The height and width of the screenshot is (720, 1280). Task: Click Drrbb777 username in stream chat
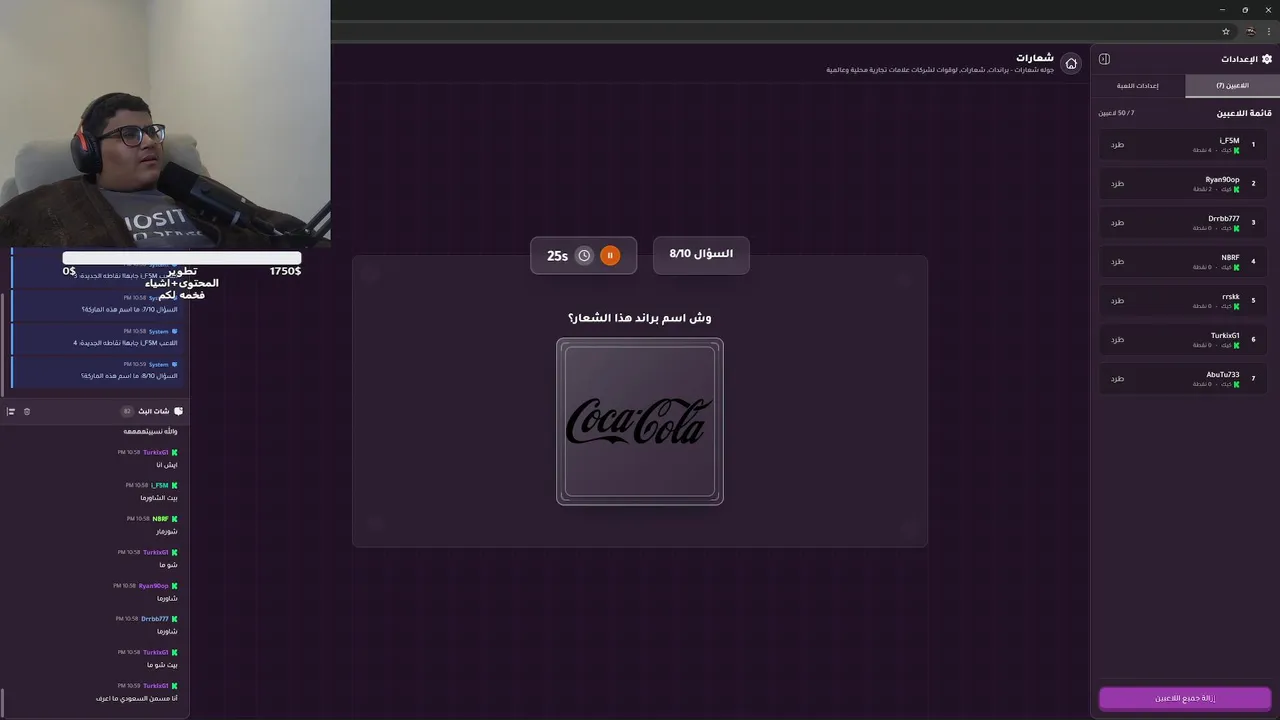click(155, 619)
